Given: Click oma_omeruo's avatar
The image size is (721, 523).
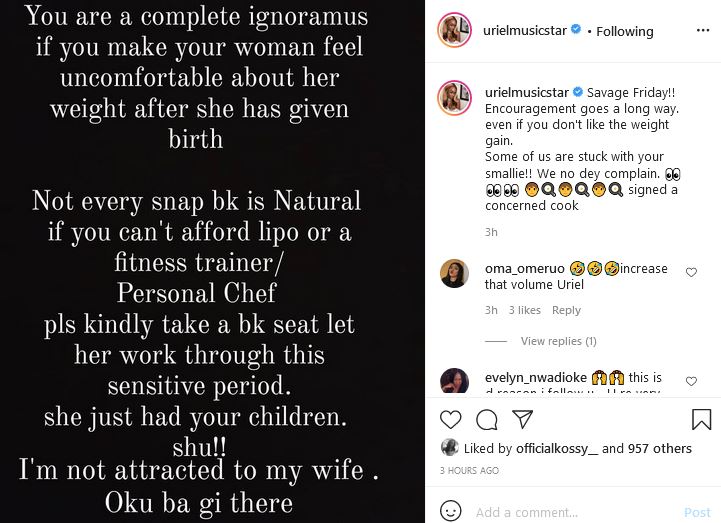Looking at the screenshot, I should click(x=454, y=273).
